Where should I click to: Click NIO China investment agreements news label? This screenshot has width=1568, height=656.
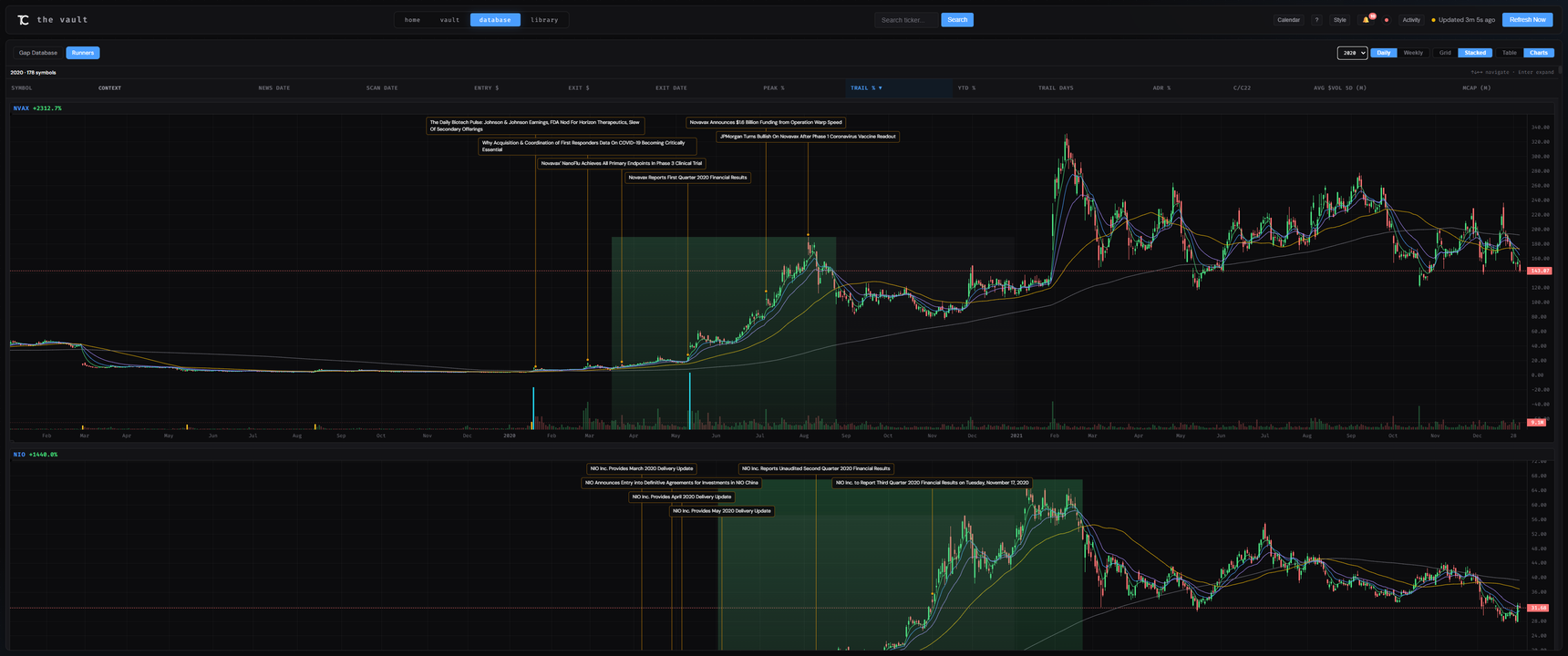(672, 483)
